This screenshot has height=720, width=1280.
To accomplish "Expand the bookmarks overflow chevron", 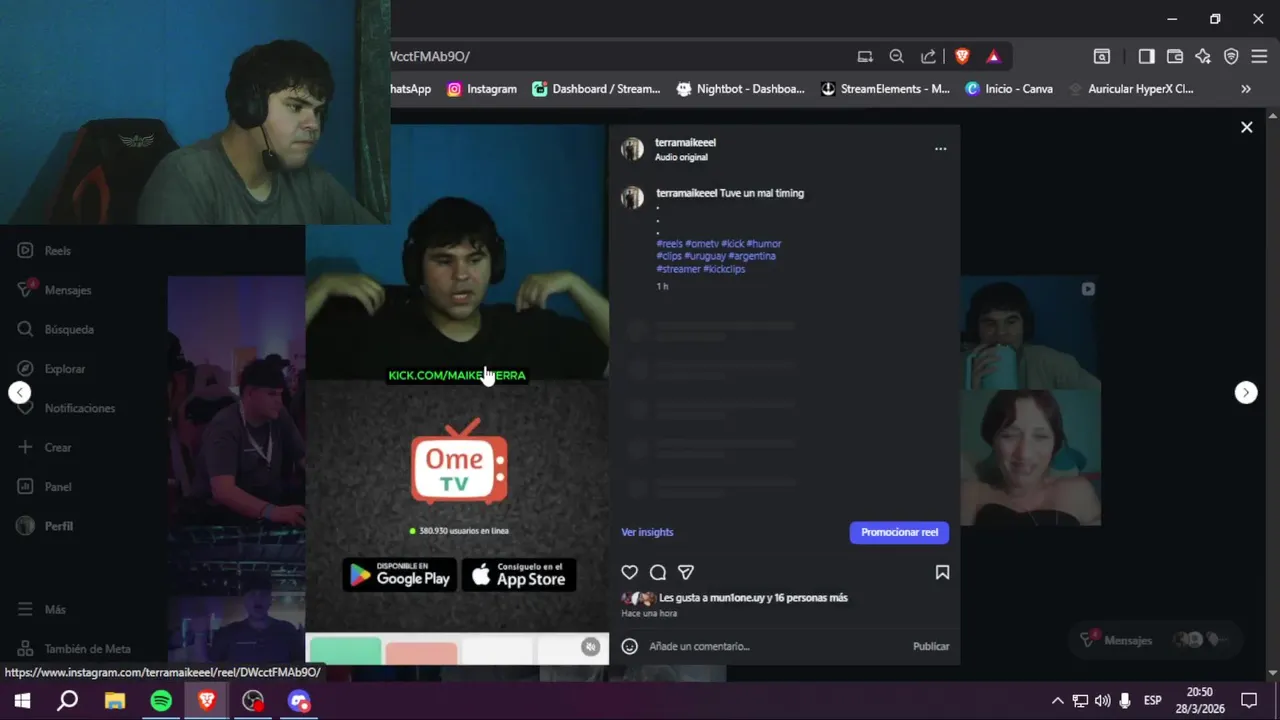I will 1246,89.
